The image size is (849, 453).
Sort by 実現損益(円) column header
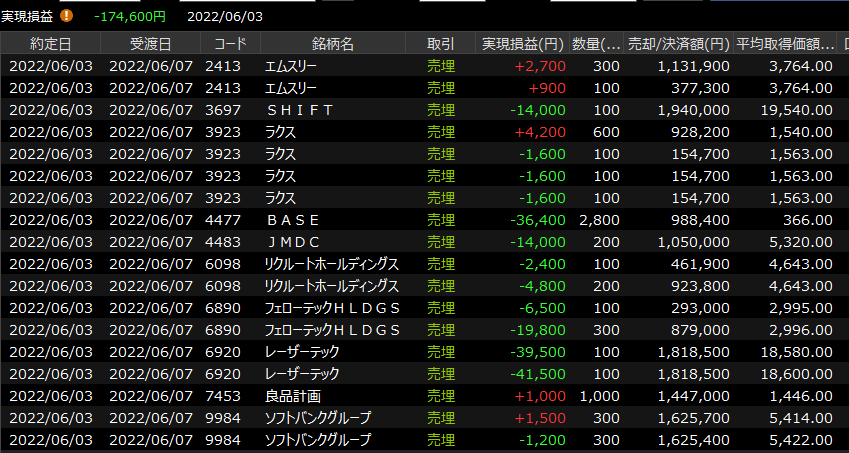click(521, 44)
